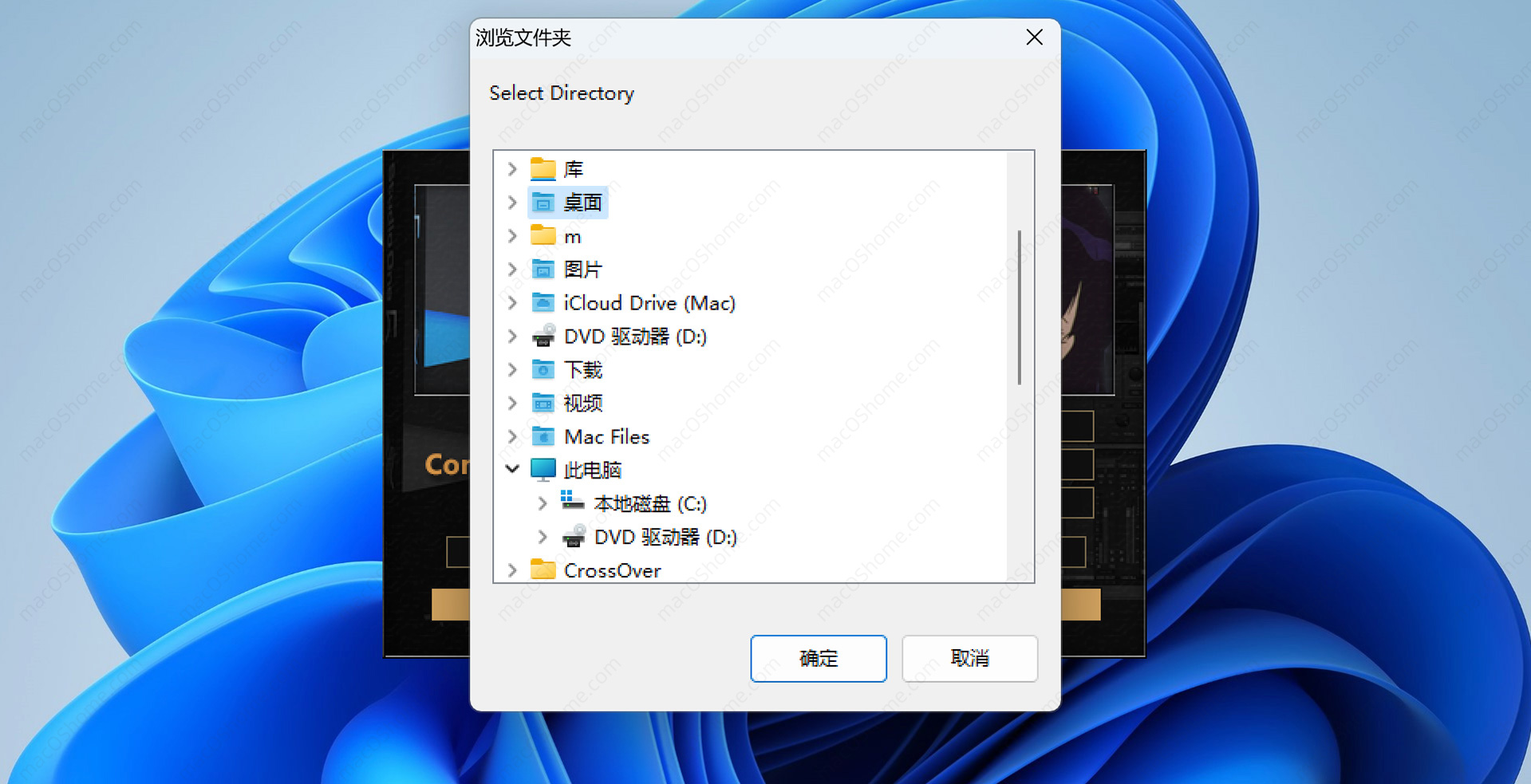Screen dimensions: 1531x784
Task: Click the pictures folder icon beside 图片
Action: [543, 270]
